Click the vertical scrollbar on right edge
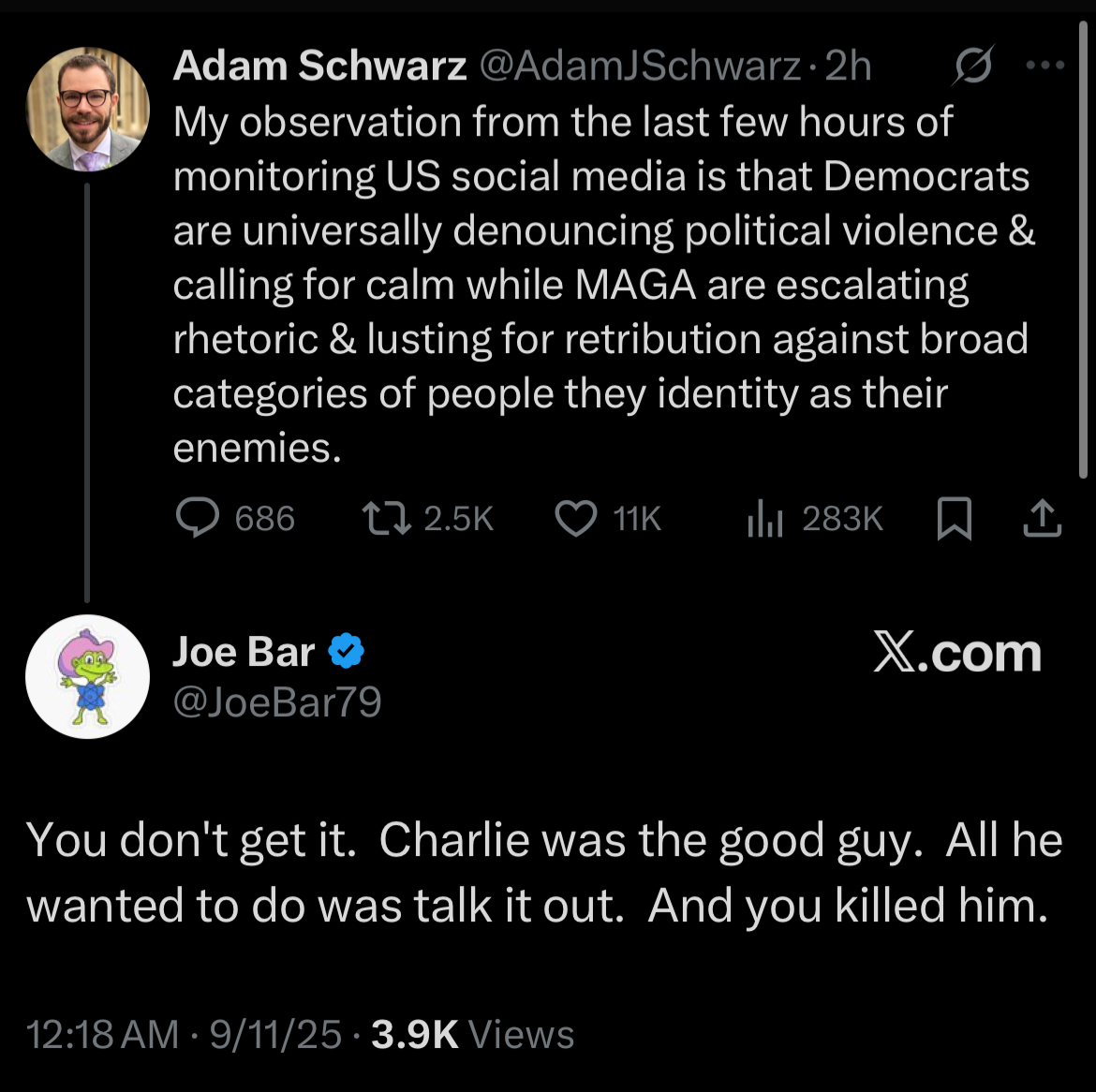The image size is (1096, 1092). [1083, 249]
